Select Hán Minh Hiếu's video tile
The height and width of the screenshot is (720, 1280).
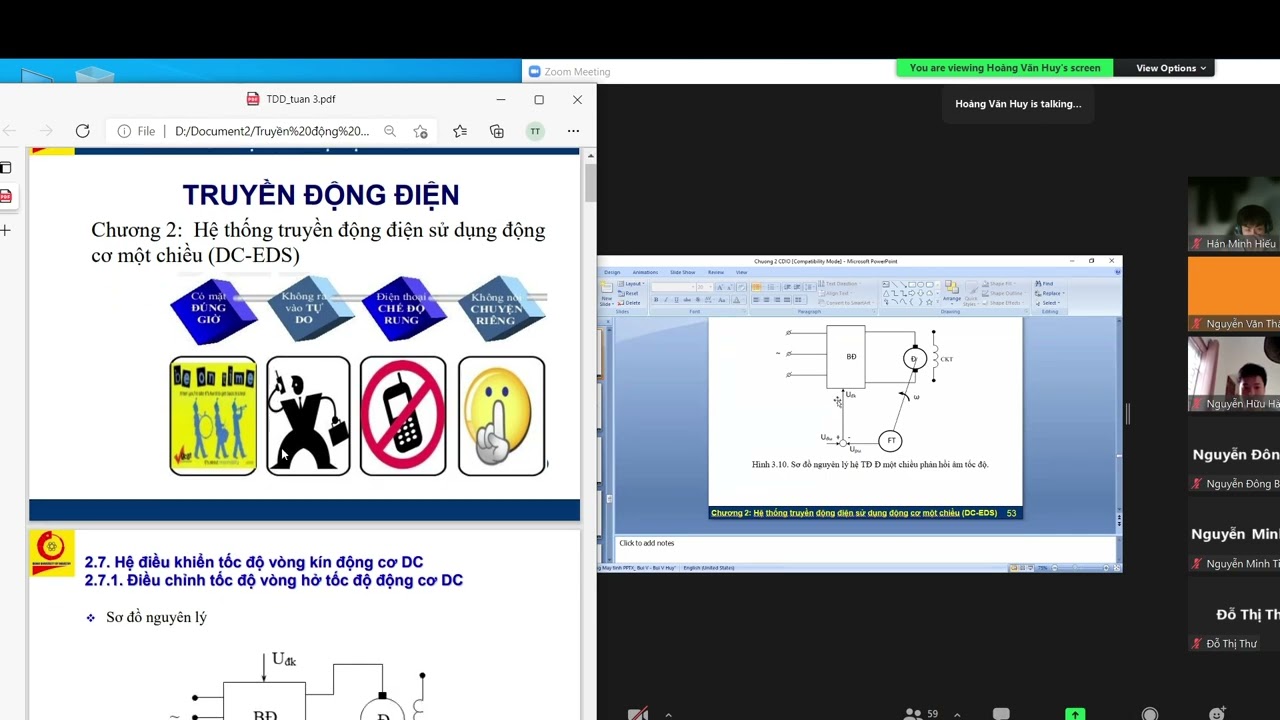[x=1234, y=214]
